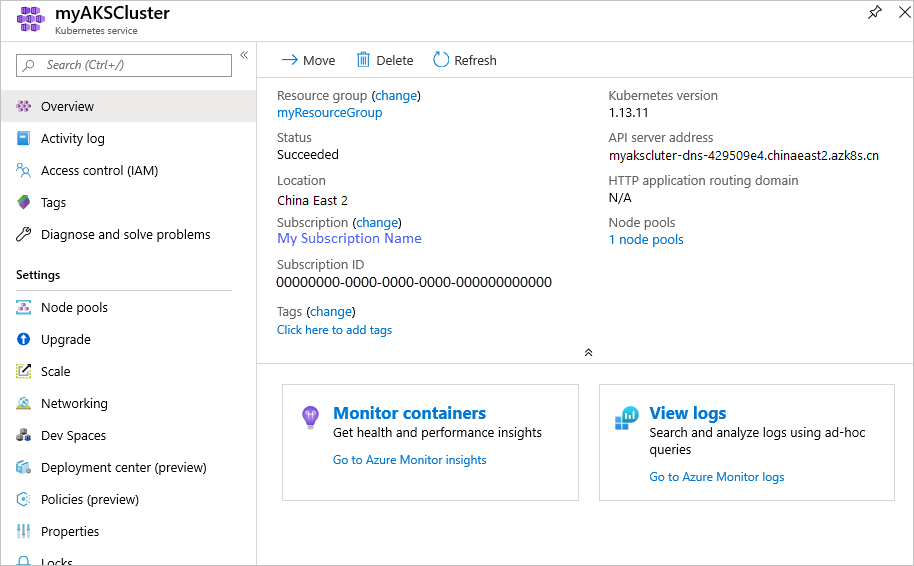Select the Node pools menu item

tap(74, 308)
